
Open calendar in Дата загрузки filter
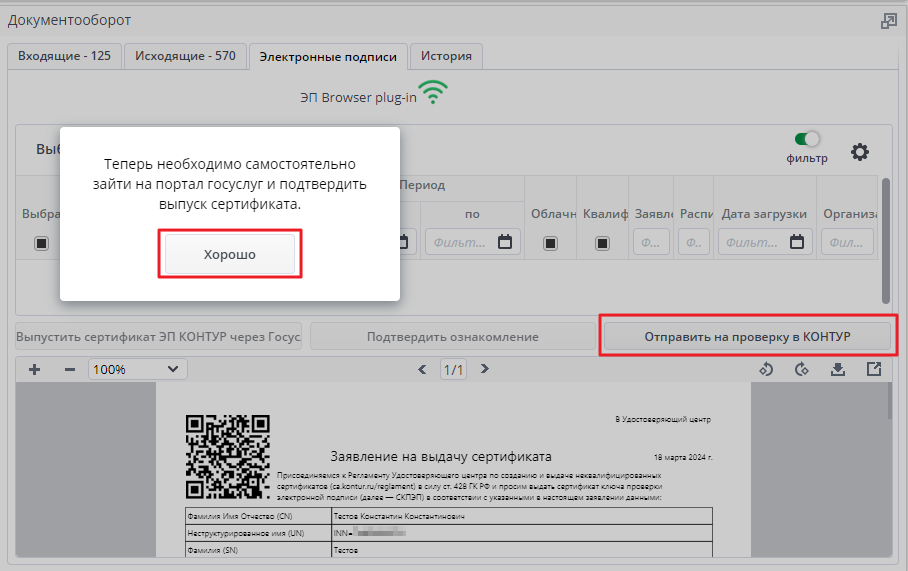797,241
